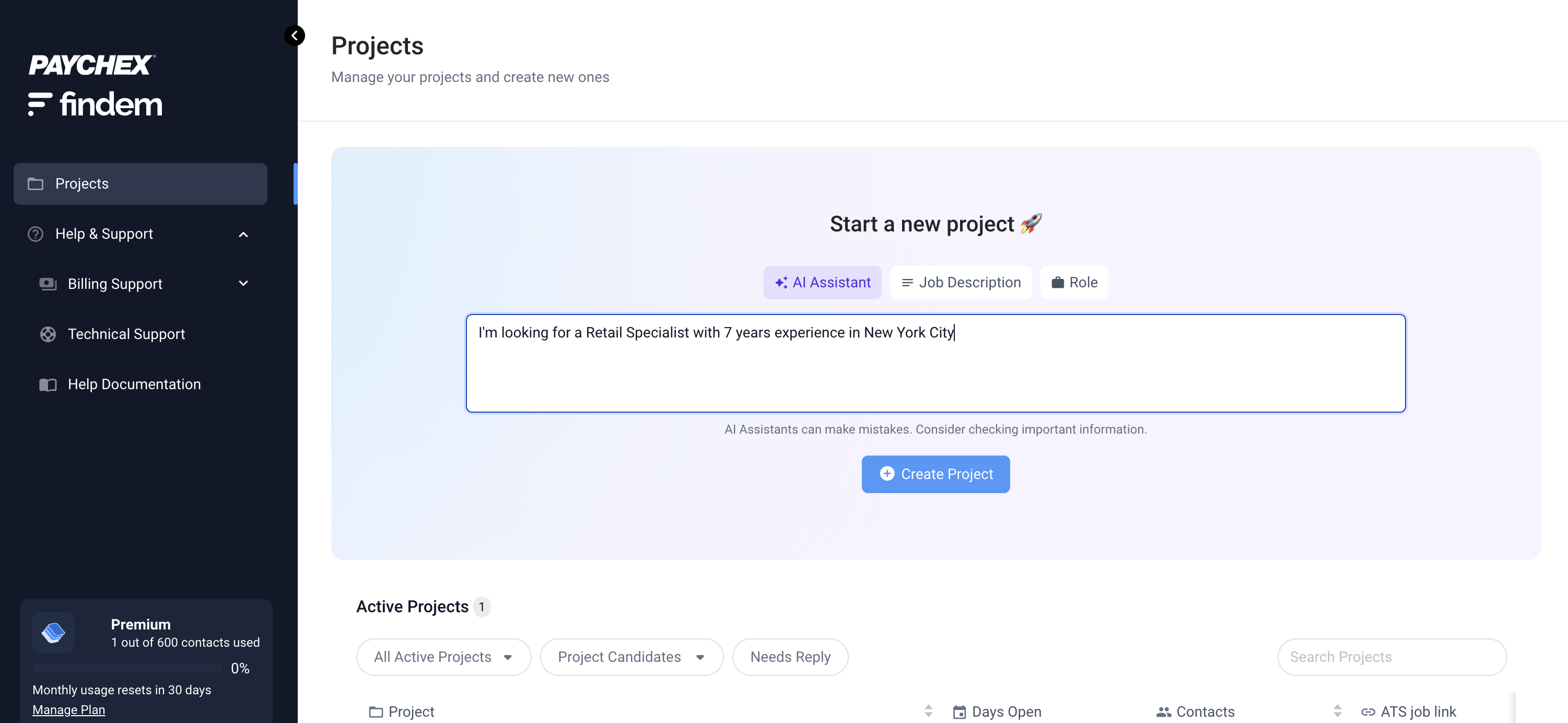Viewport: 1568px width, 723px height.
Task: Click the Premium plan layers icon
Action: (54, 632)
